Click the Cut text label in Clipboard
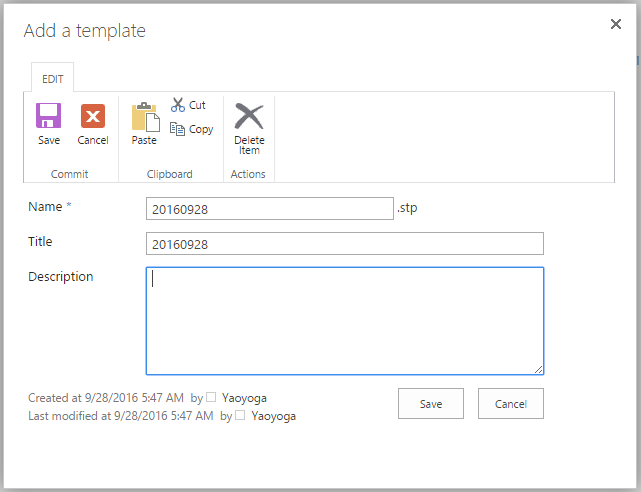The height and width of the screenshot is (492, 641). (x=197, y=105)
